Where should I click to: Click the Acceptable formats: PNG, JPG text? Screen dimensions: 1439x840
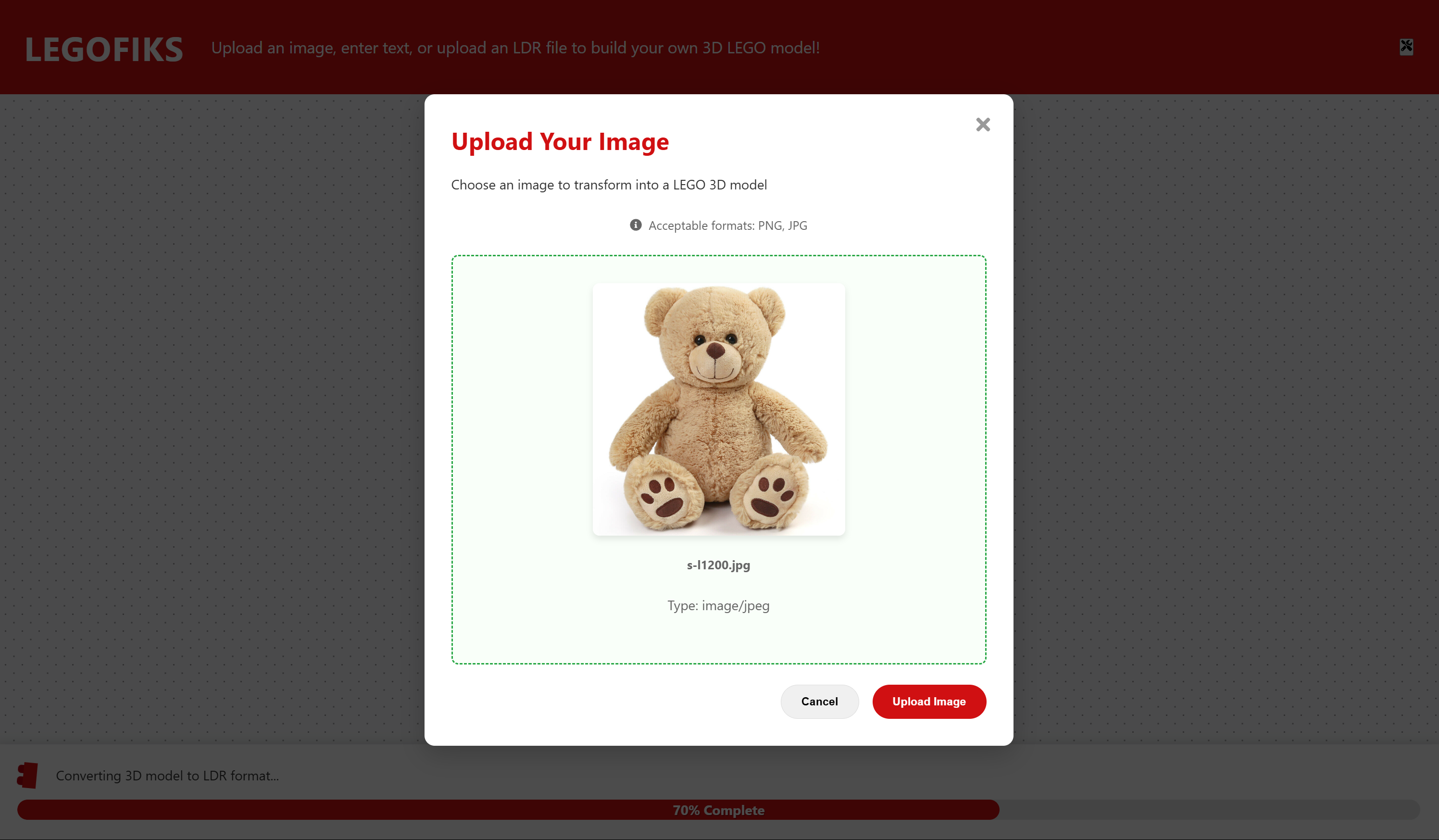tap(727, 226)
